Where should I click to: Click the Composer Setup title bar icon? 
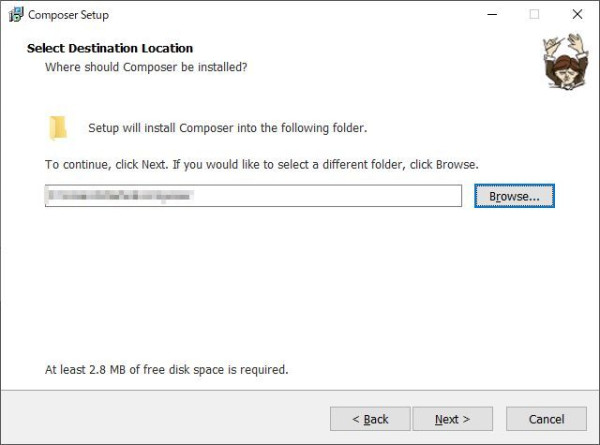[14, 15]
